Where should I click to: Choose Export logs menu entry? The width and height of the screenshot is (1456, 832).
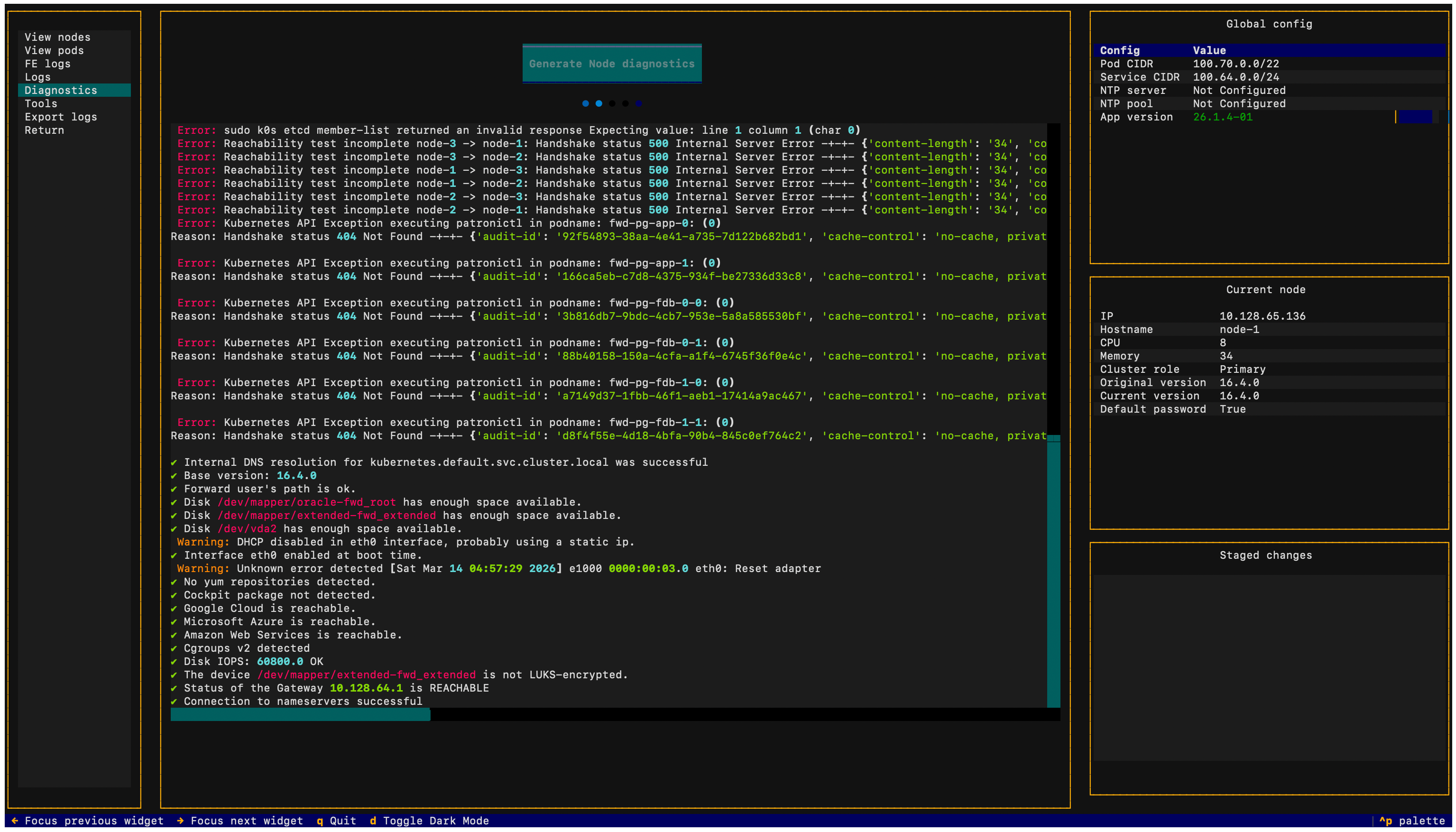(74, 117)
